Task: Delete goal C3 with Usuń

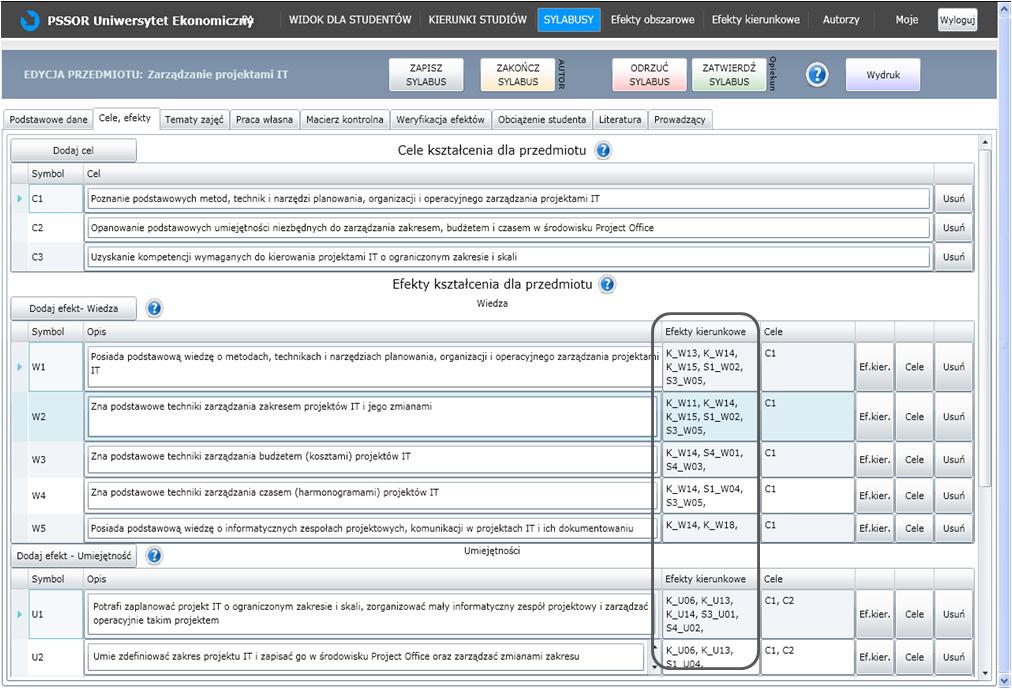Action: coord(953,257)
